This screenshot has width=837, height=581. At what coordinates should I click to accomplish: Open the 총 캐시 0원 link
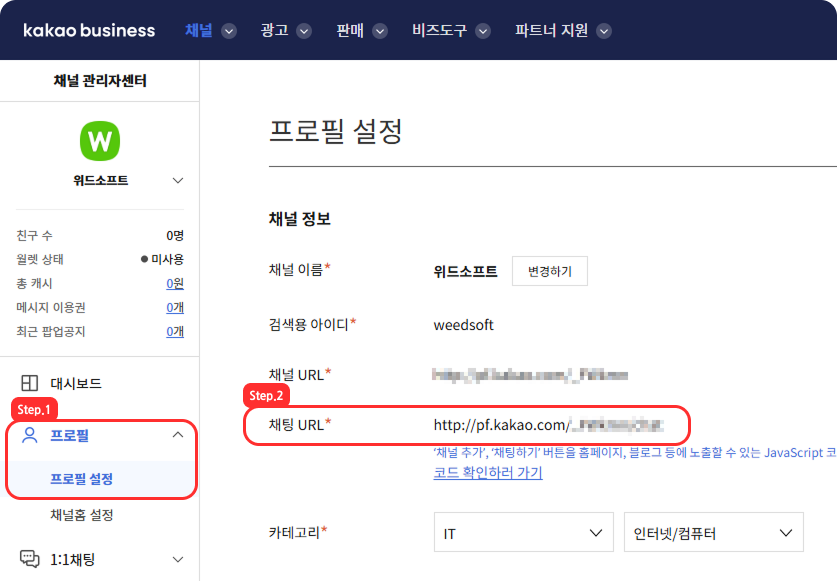175,284
